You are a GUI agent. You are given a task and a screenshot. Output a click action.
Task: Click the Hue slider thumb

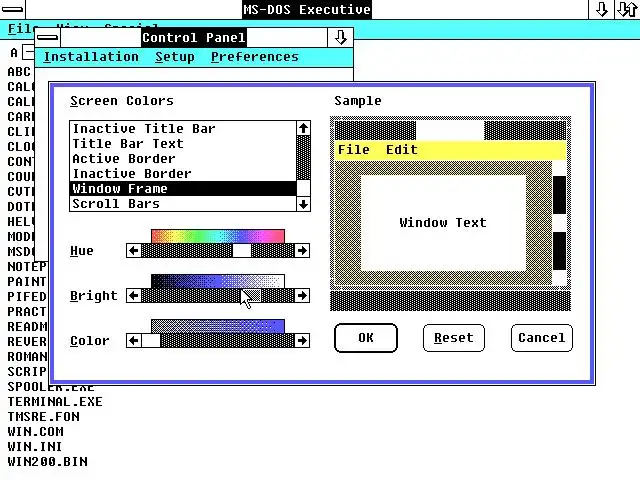click(x=242, y=250)
